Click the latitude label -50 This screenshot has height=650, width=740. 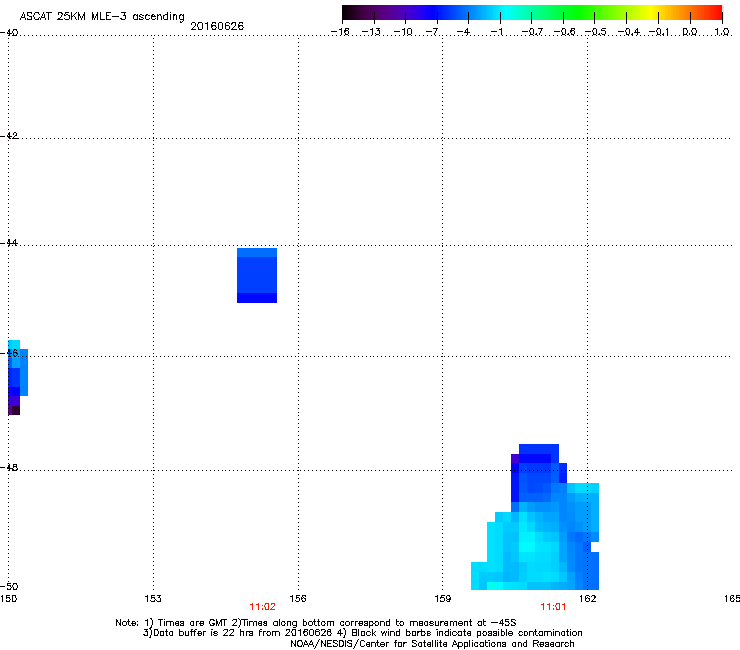(x=9, y=586)
